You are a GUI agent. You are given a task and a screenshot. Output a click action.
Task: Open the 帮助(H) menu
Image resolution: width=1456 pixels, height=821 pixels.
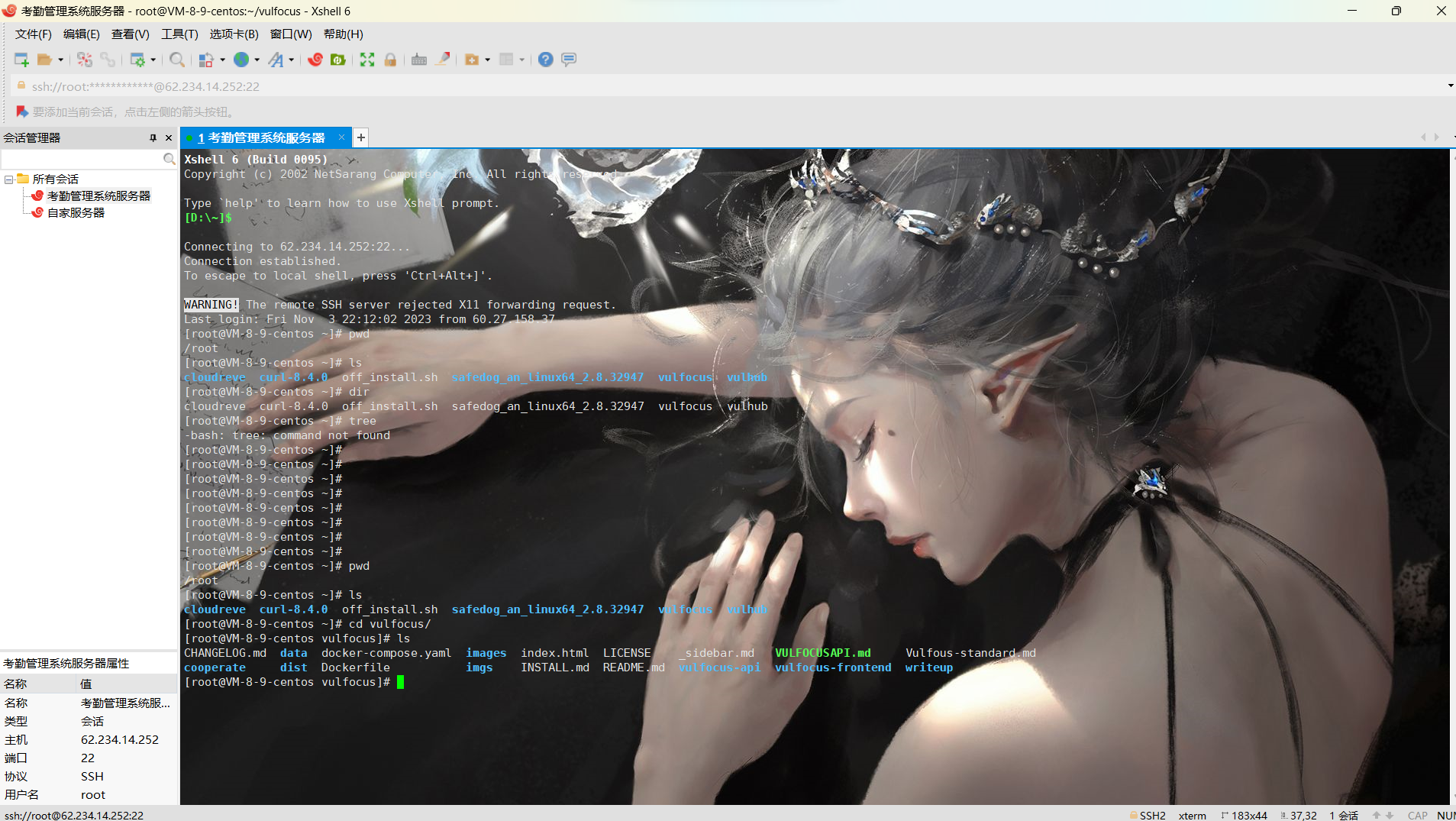(x=344, y=34)
